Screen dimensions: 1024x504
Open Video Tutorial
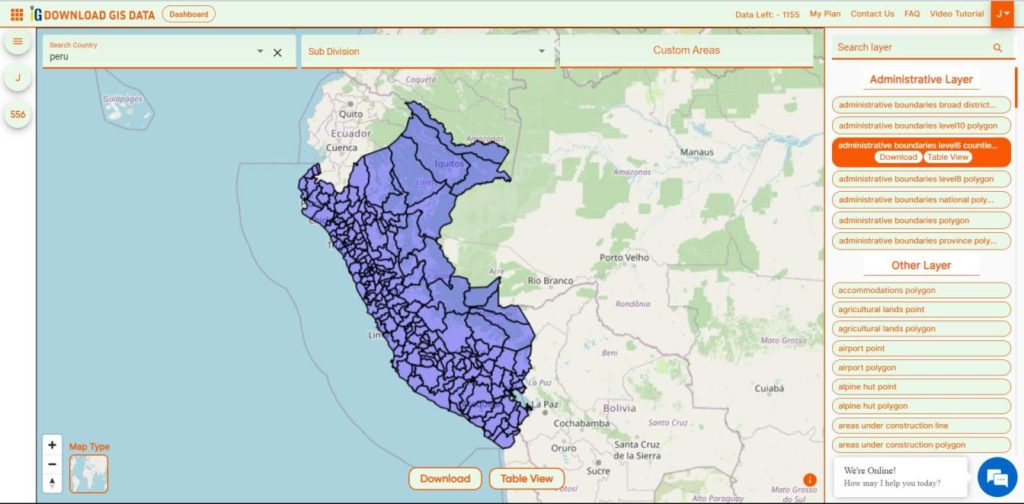957,14
